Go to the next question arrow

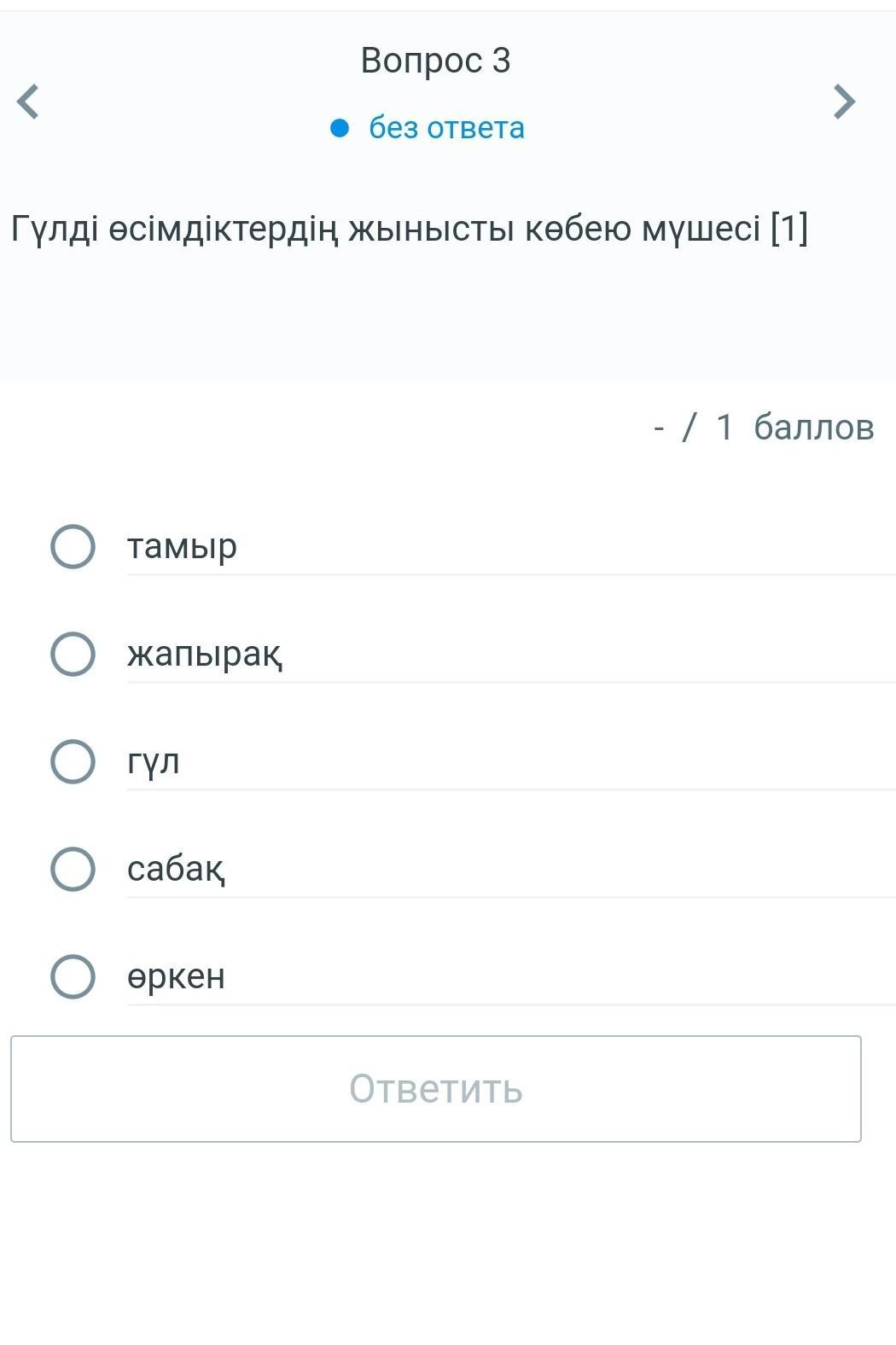843,102
